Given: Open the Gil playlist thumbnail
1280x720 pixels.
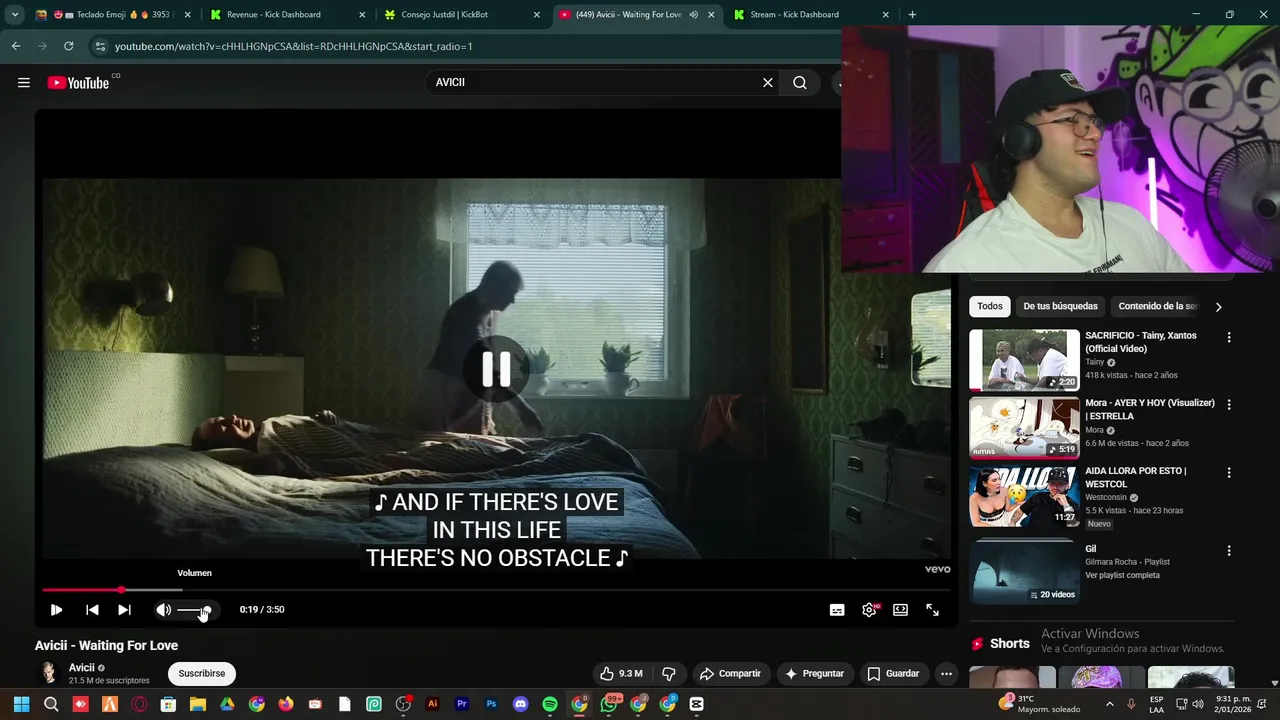Looking at the screenshot, I should pos(1024,572).
